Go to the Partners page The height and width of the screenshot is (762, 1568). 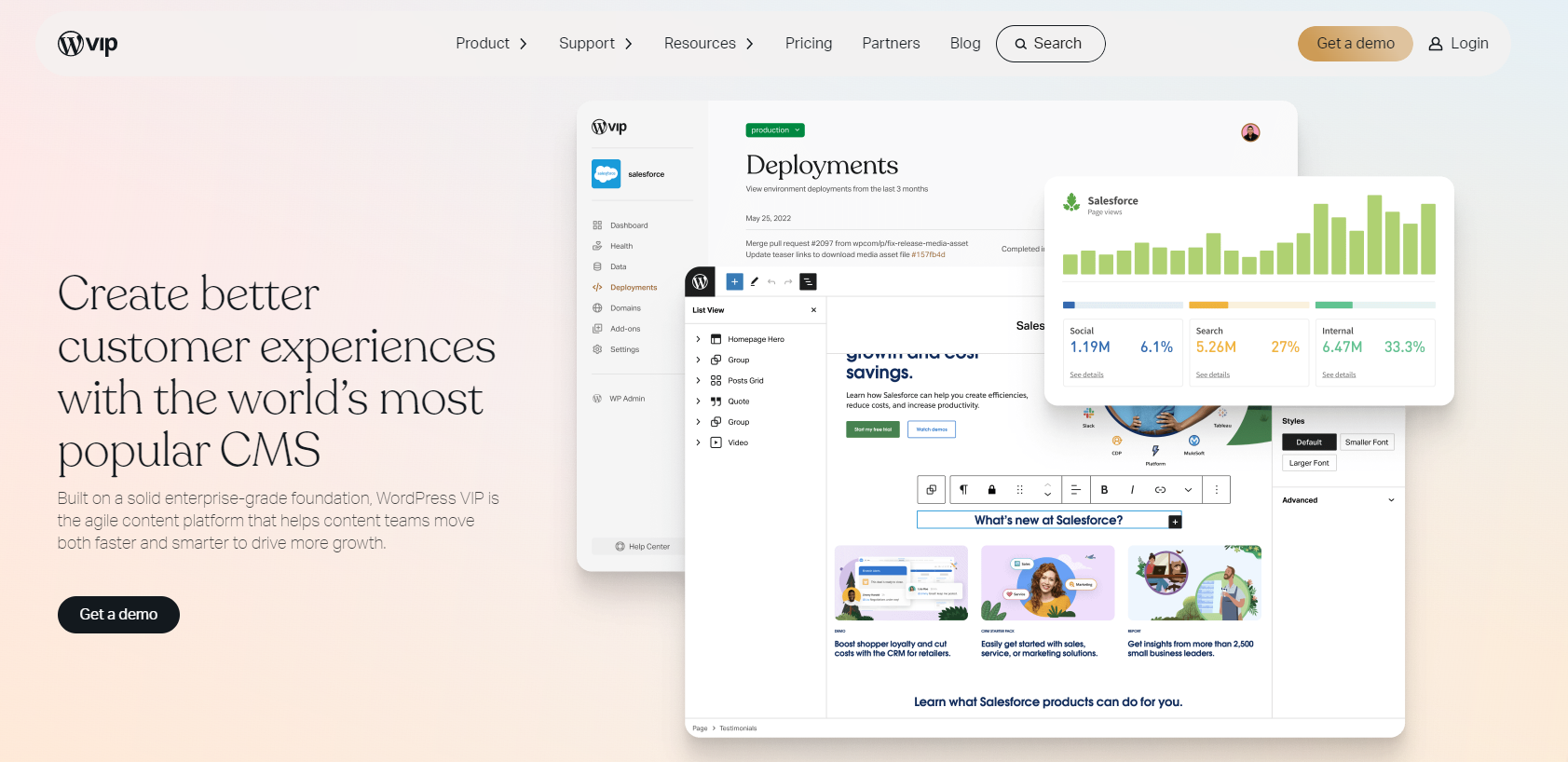click(x=891, y=44)
